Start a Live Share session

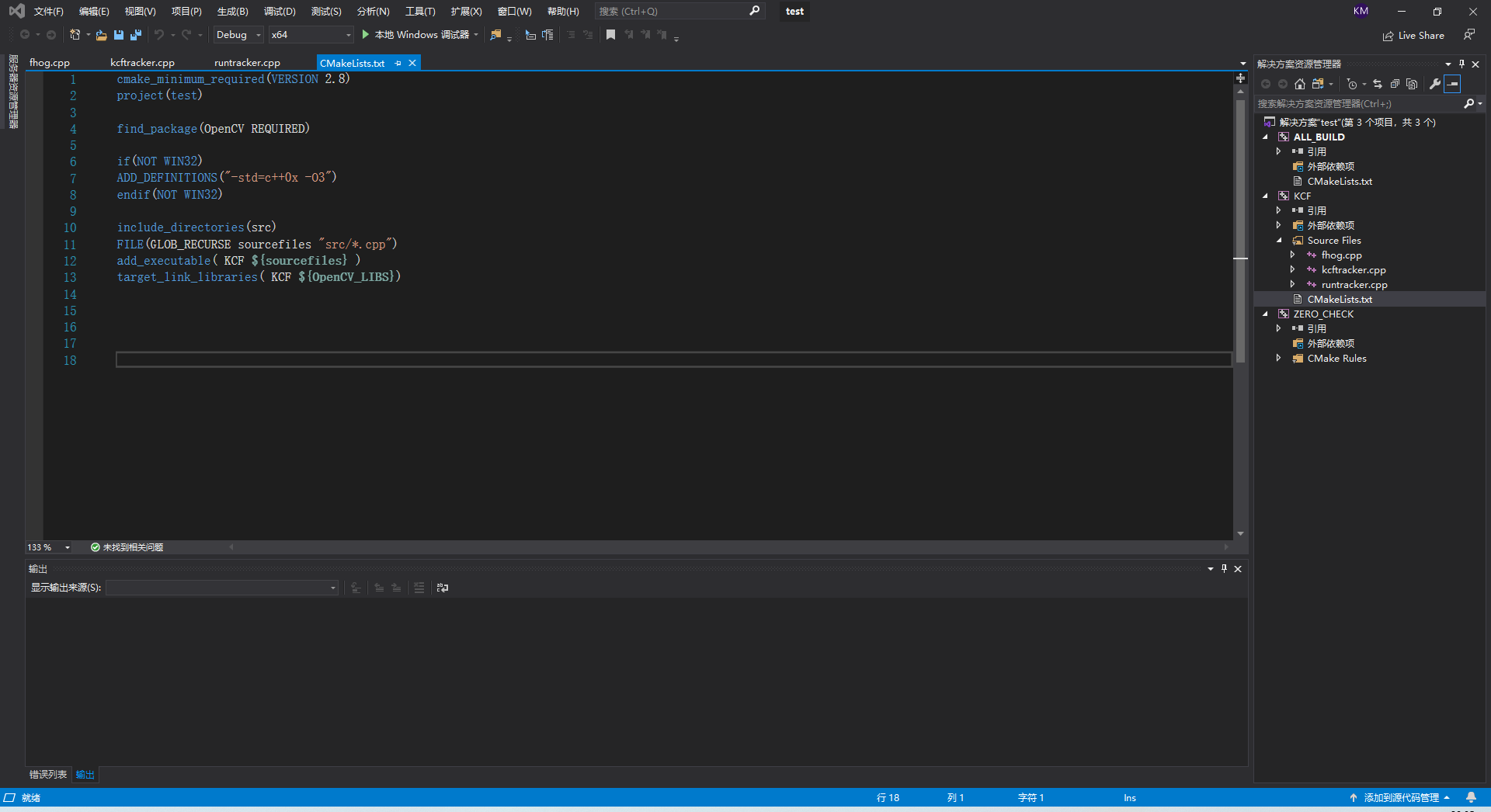pos(1413,35)
